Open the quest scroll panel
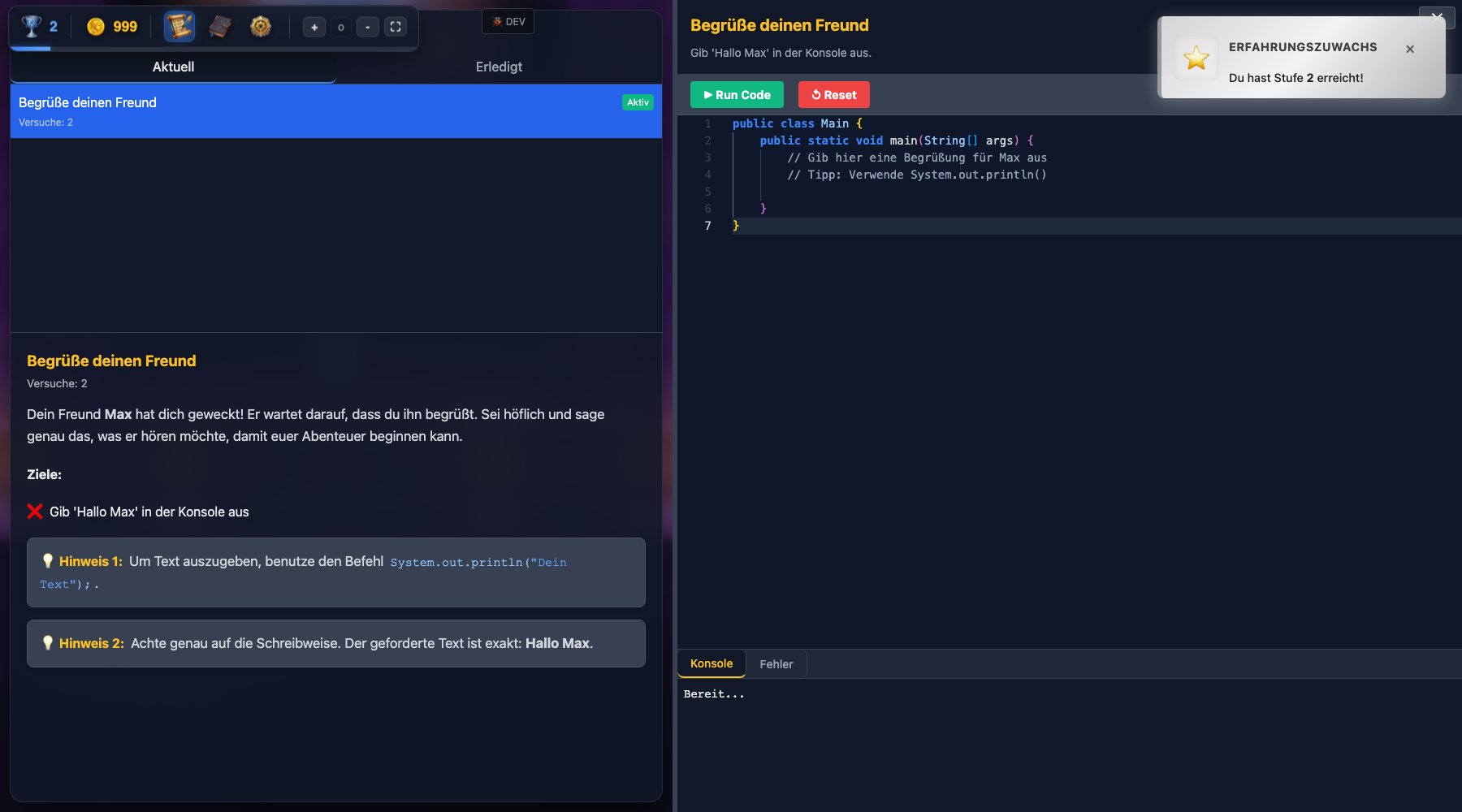 click(179, 26)
